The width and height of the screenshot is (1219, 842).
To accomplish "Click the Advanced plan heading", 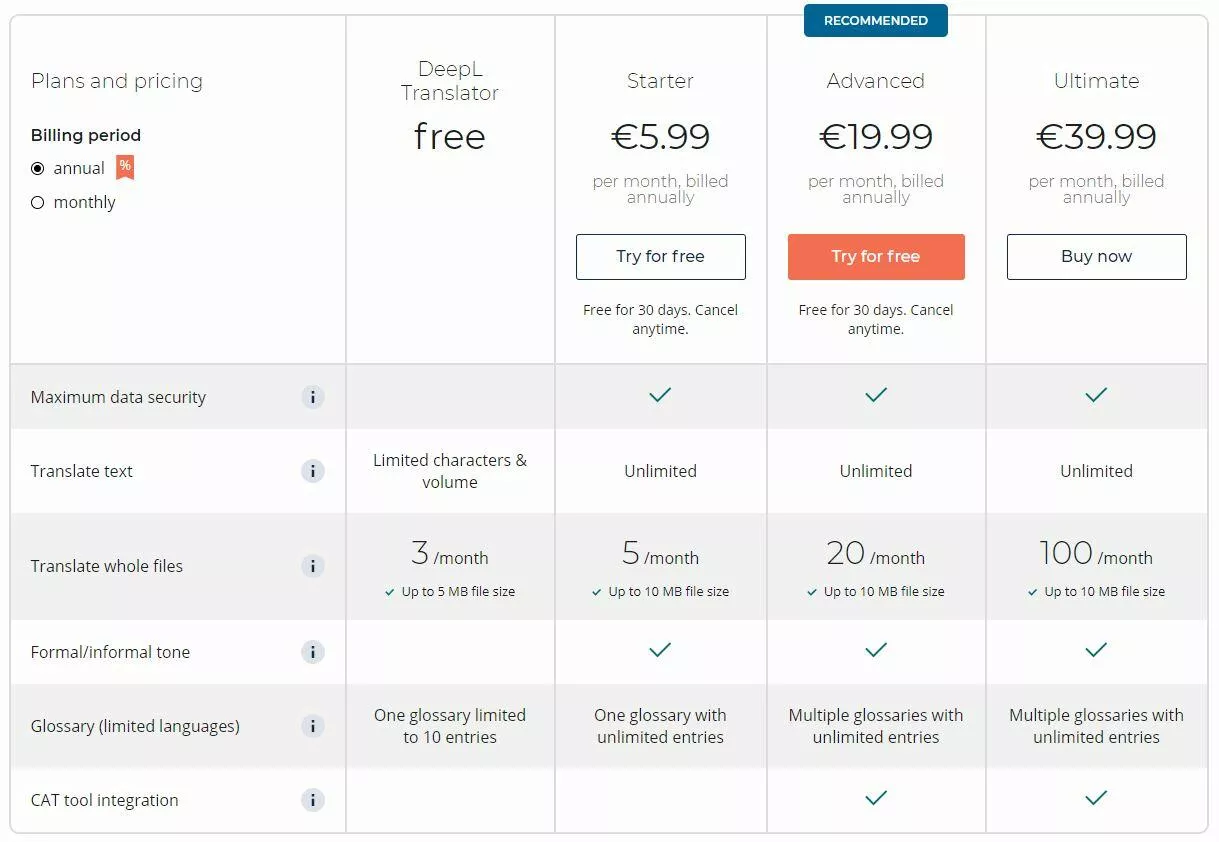I will 876,81.
